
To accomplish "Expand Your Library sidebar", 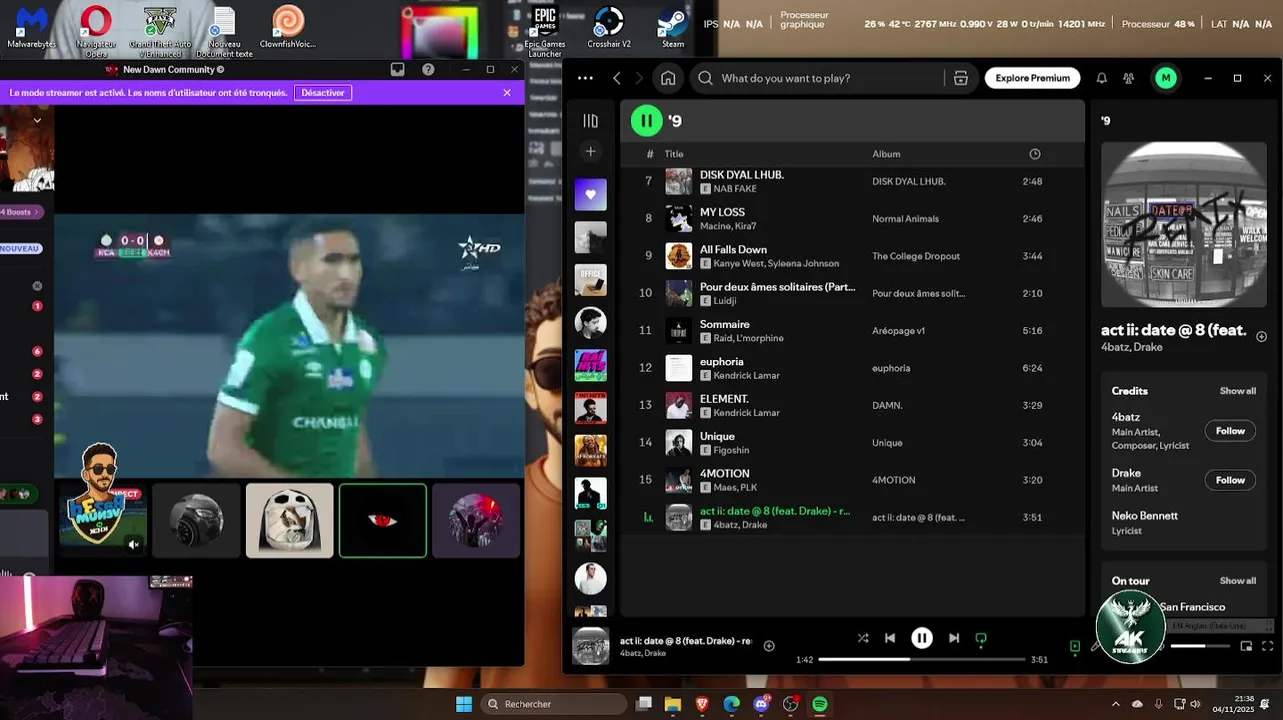I will pyautogui.click(x=590, y=121).
